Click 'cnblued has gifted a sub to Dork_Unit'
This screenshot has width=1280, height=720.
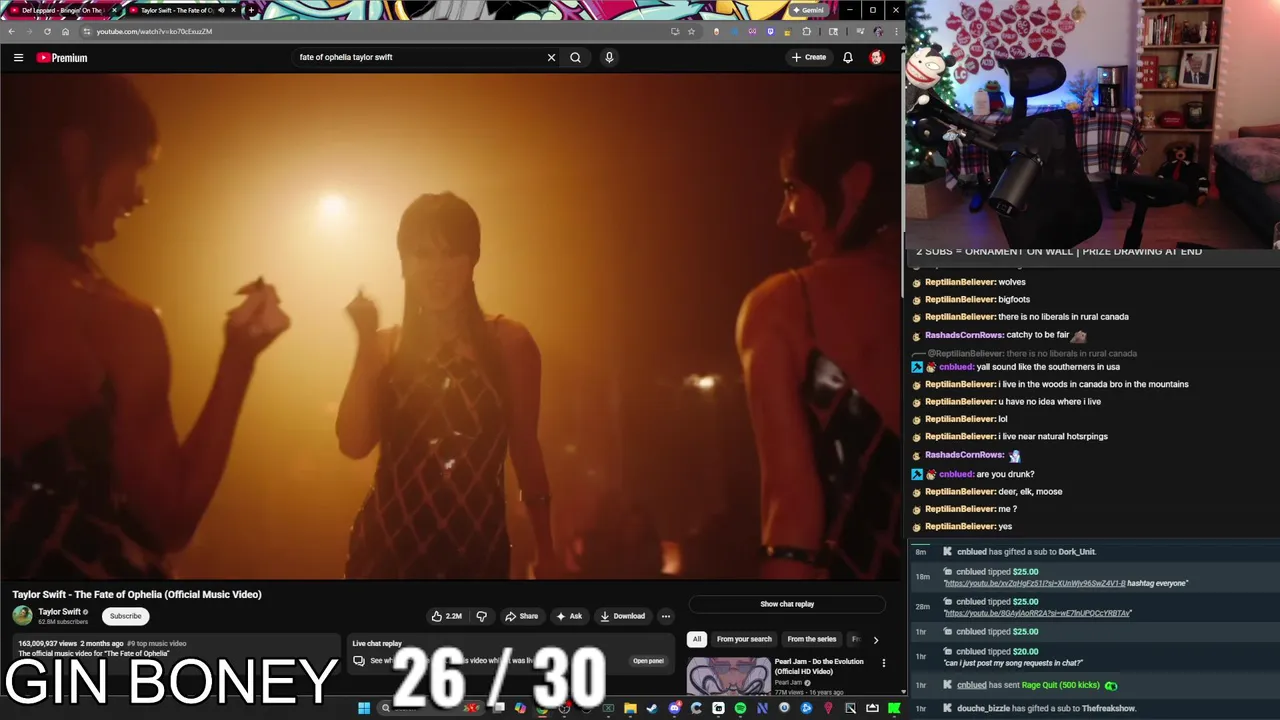pos(1026,552)
